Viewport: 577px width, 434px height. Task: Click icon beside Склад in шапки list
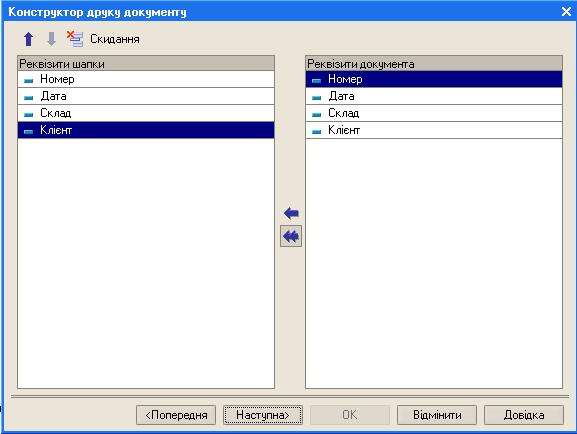(x=28, y=114)
